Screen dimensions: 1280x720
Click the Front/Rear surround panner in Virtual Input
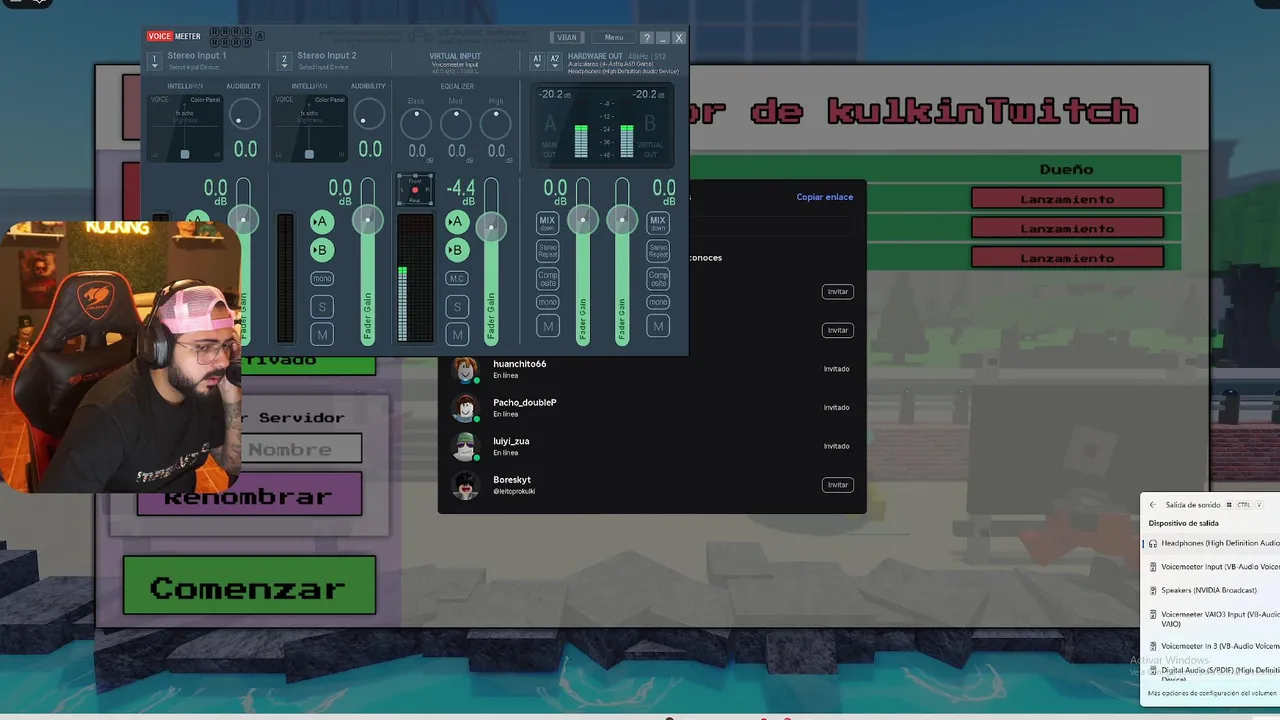pyautogui.click(x=415, y=190)
